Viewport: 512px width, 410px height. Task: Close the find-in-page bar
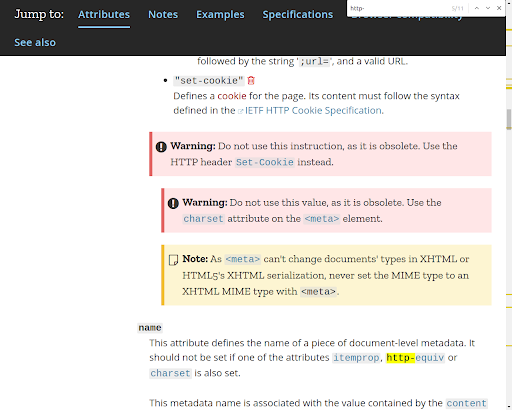click(499, 8)
